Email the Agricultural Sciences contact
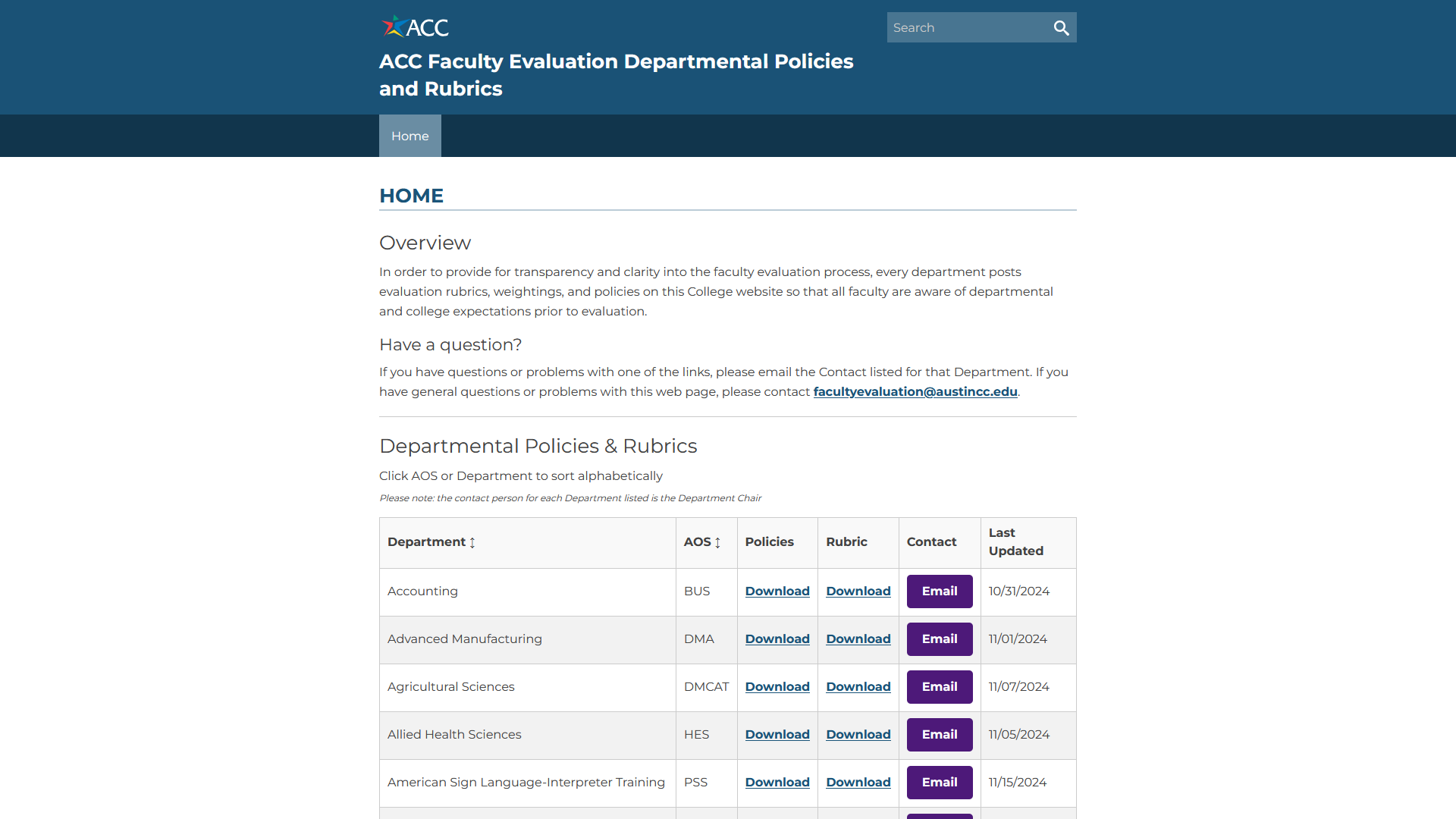 point(940,687)
